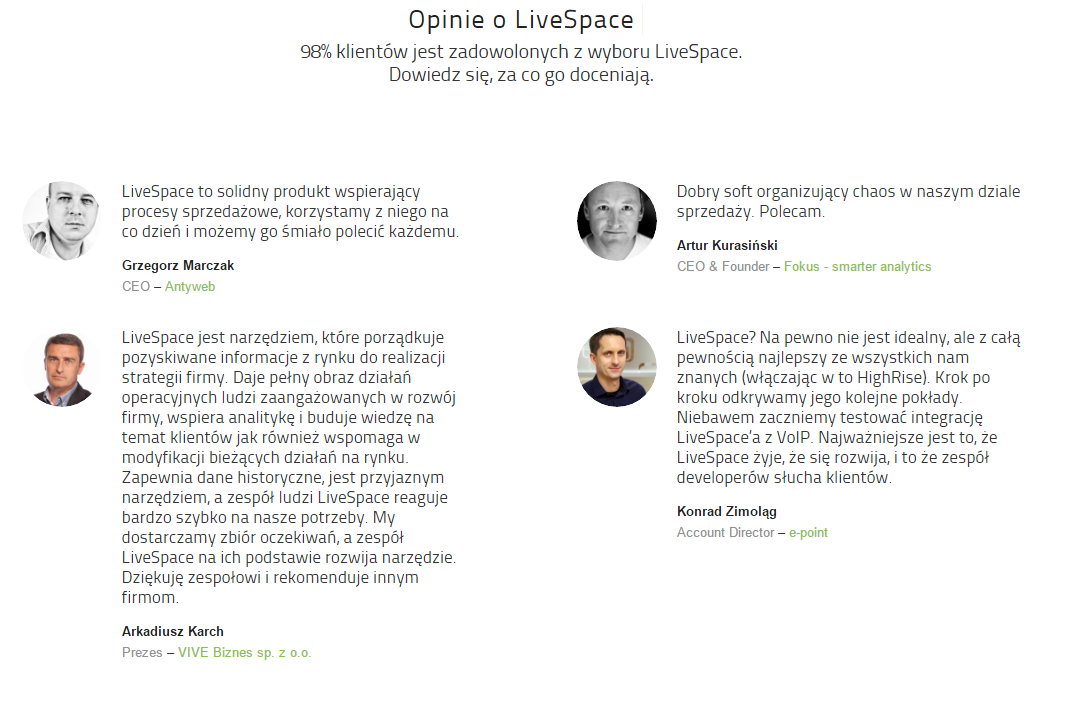This screenshot has height=705, width=1077.
Task: Click the avatar photo beside Arkadiusz Karch's testimonial
Action: pos(62,367)
